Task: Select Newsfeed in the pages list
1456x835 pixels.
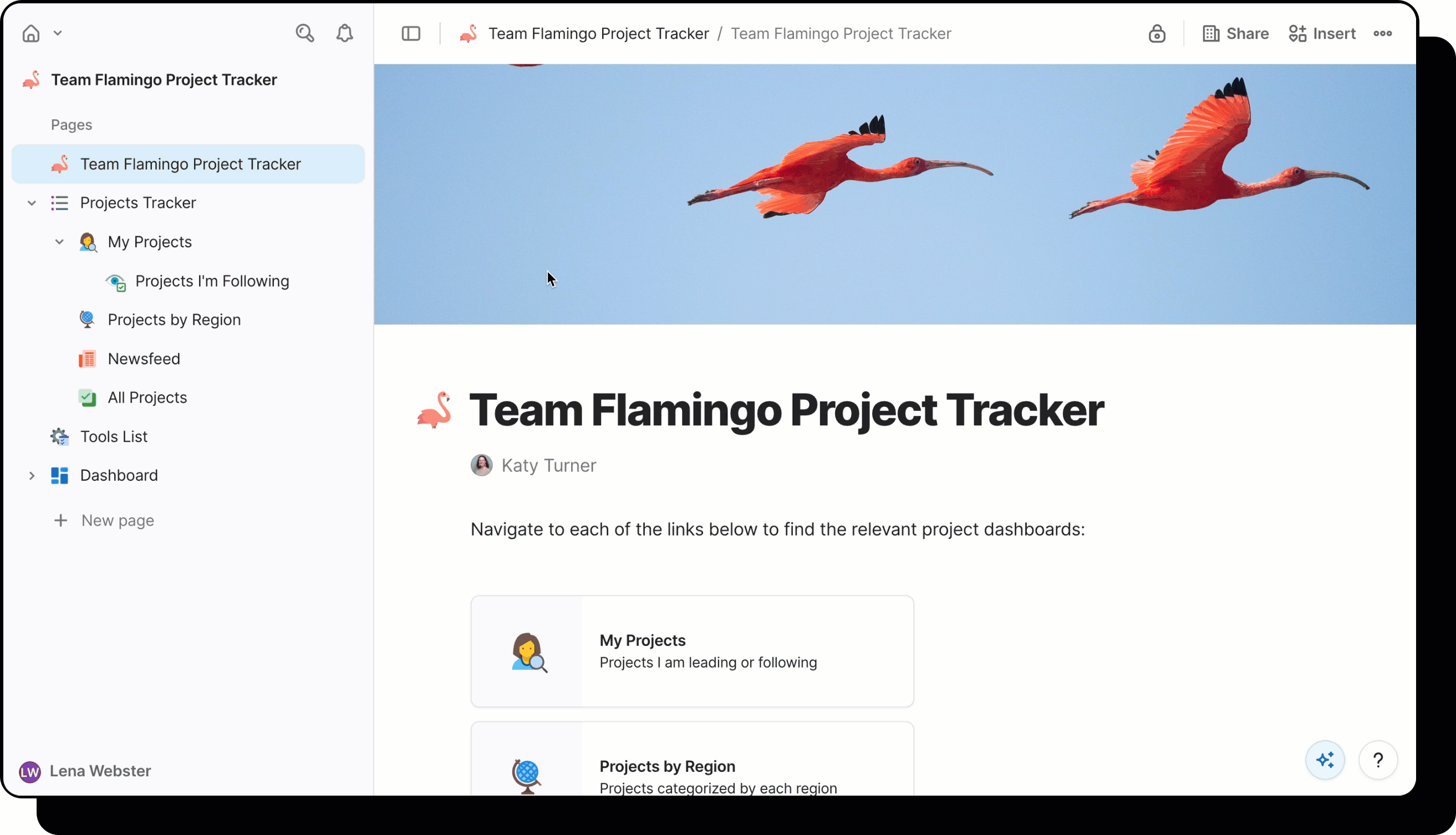Action: coord(144,358)
